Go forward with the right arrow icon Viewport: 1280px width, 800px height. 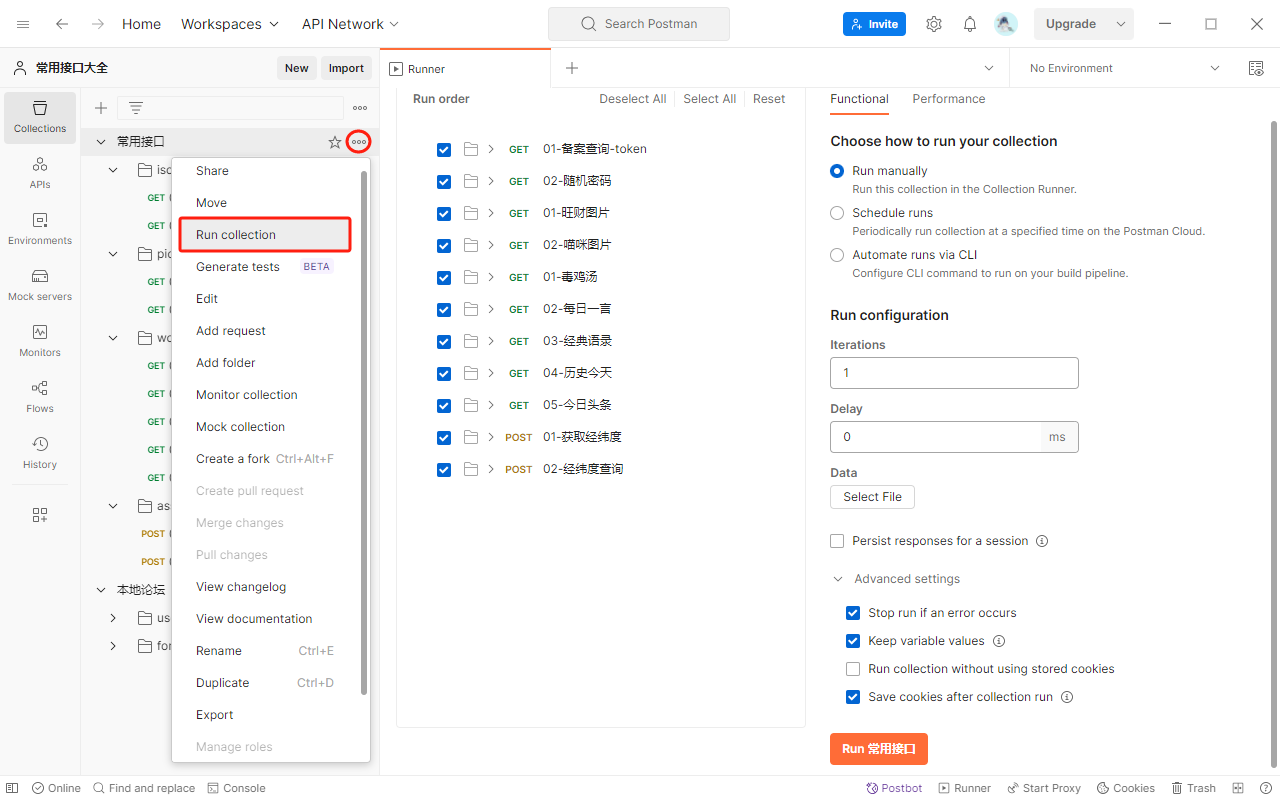98,24
